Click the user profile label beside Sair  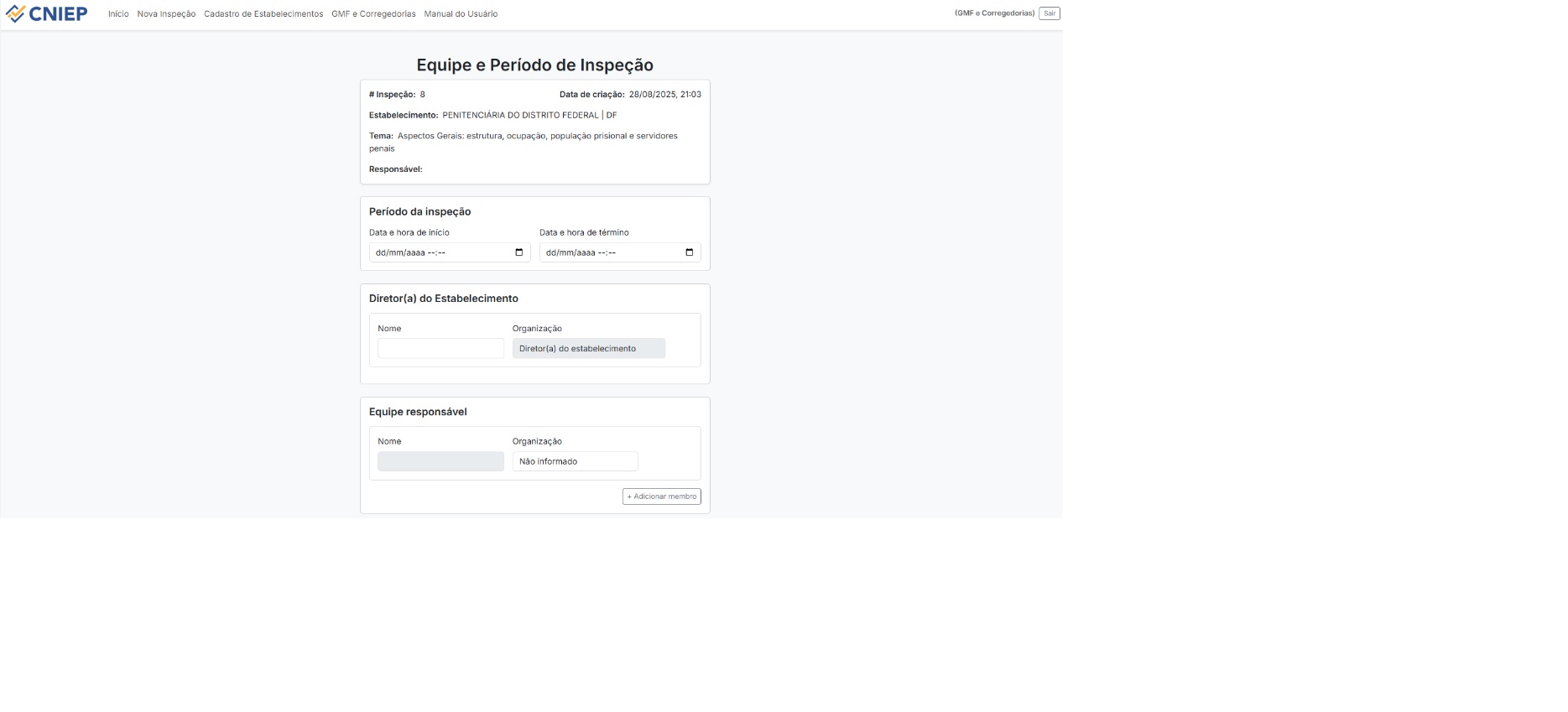(x=994, y=13)
